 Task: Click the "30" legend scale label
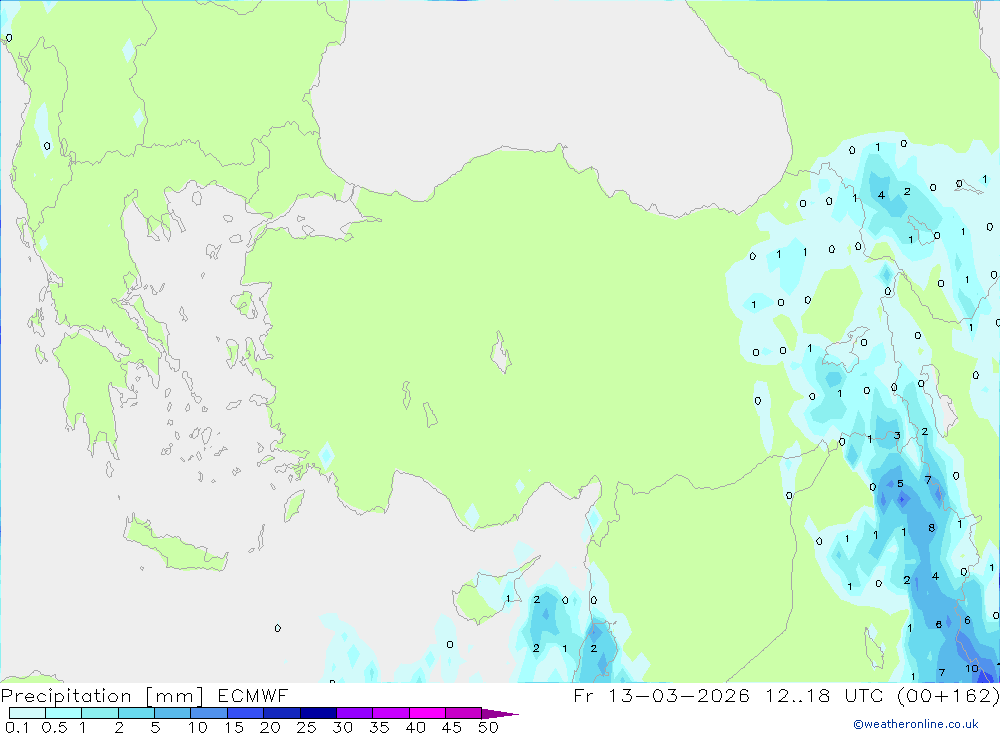pyautogui.click(x=342, y=727)
